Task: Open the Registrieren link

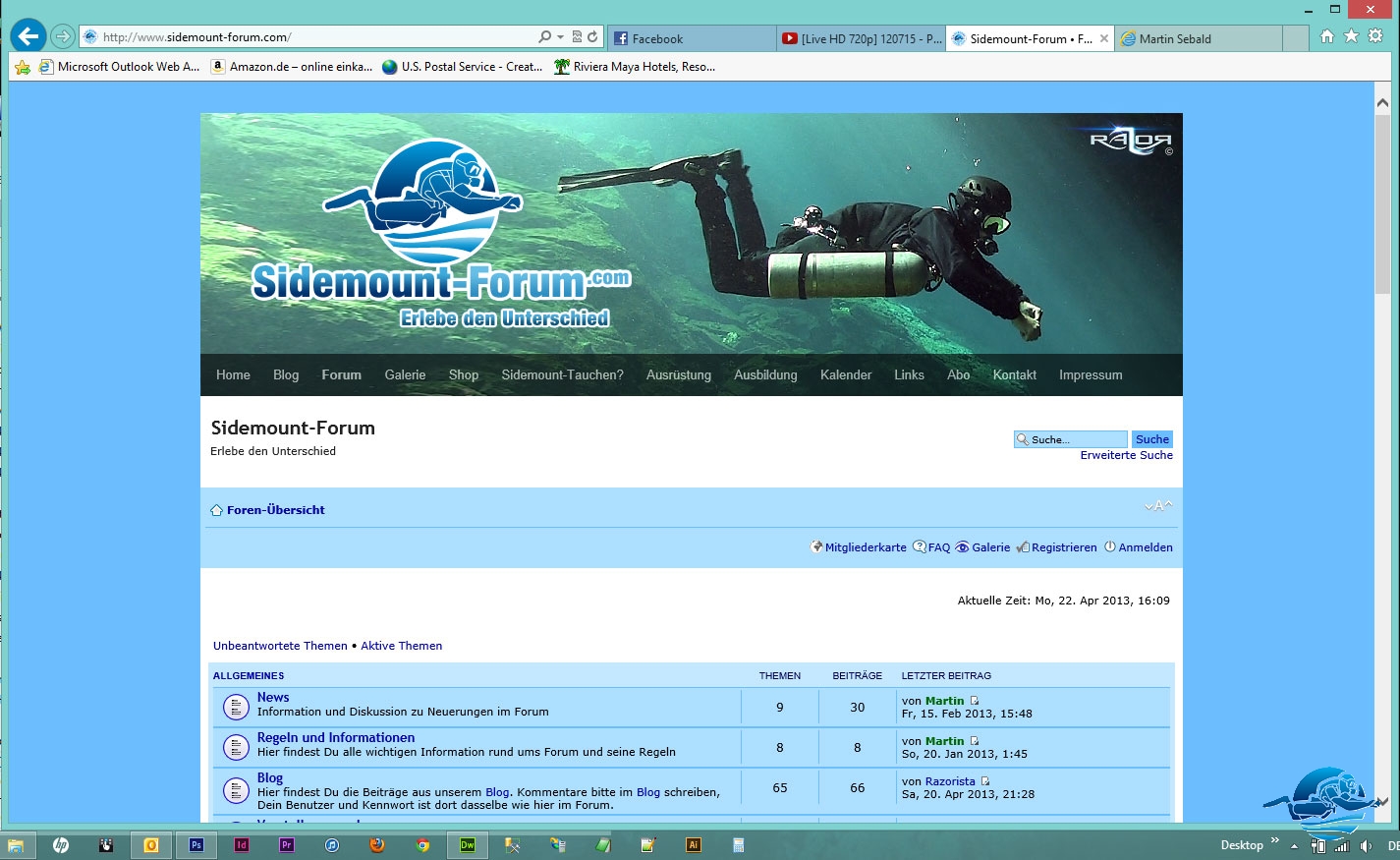Action: [1063, 547]
